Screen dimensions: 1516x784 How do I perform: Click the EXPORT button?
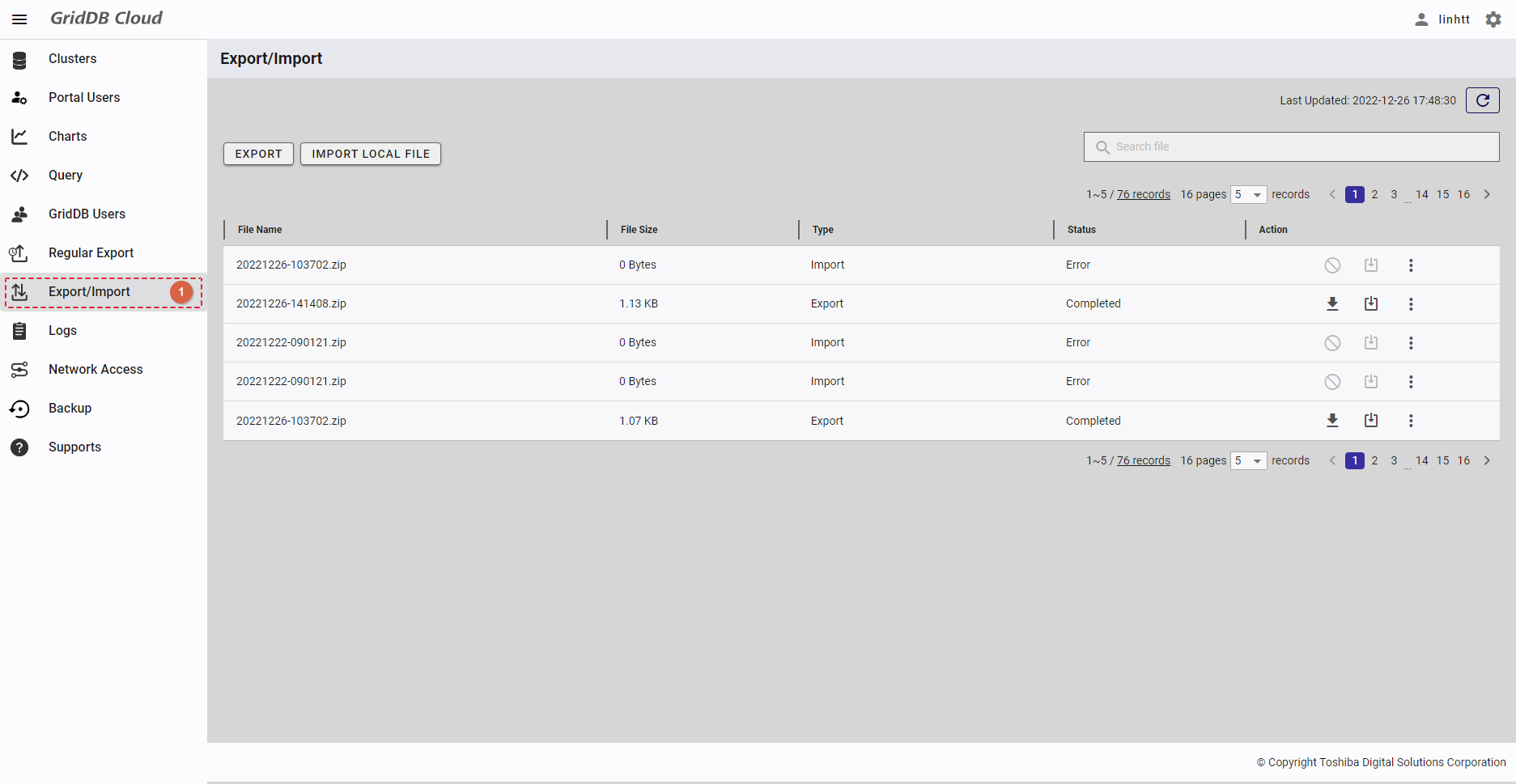pyautogui.click(x=258, y=154)
